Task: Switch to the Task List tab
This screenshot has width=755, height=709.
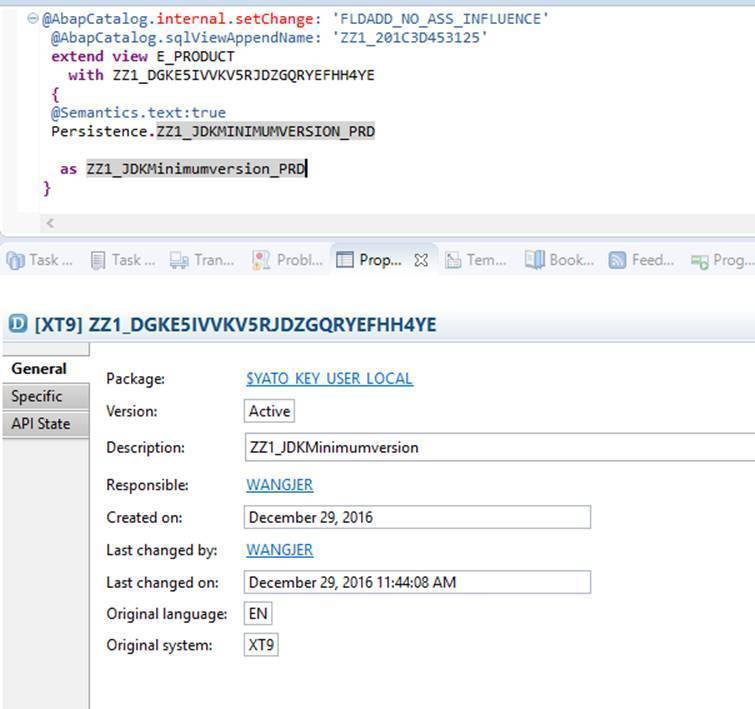Action: coord(123,260)
